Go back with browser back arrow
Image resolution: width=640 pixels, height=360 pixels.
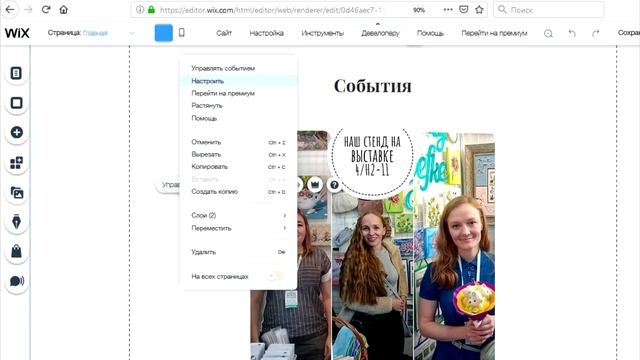[10, 9]
